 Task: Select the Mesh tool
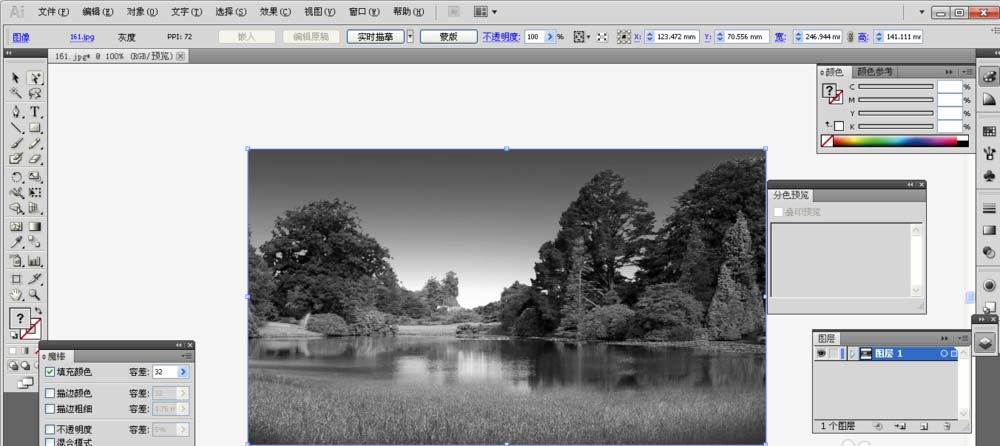pos(16,227)
